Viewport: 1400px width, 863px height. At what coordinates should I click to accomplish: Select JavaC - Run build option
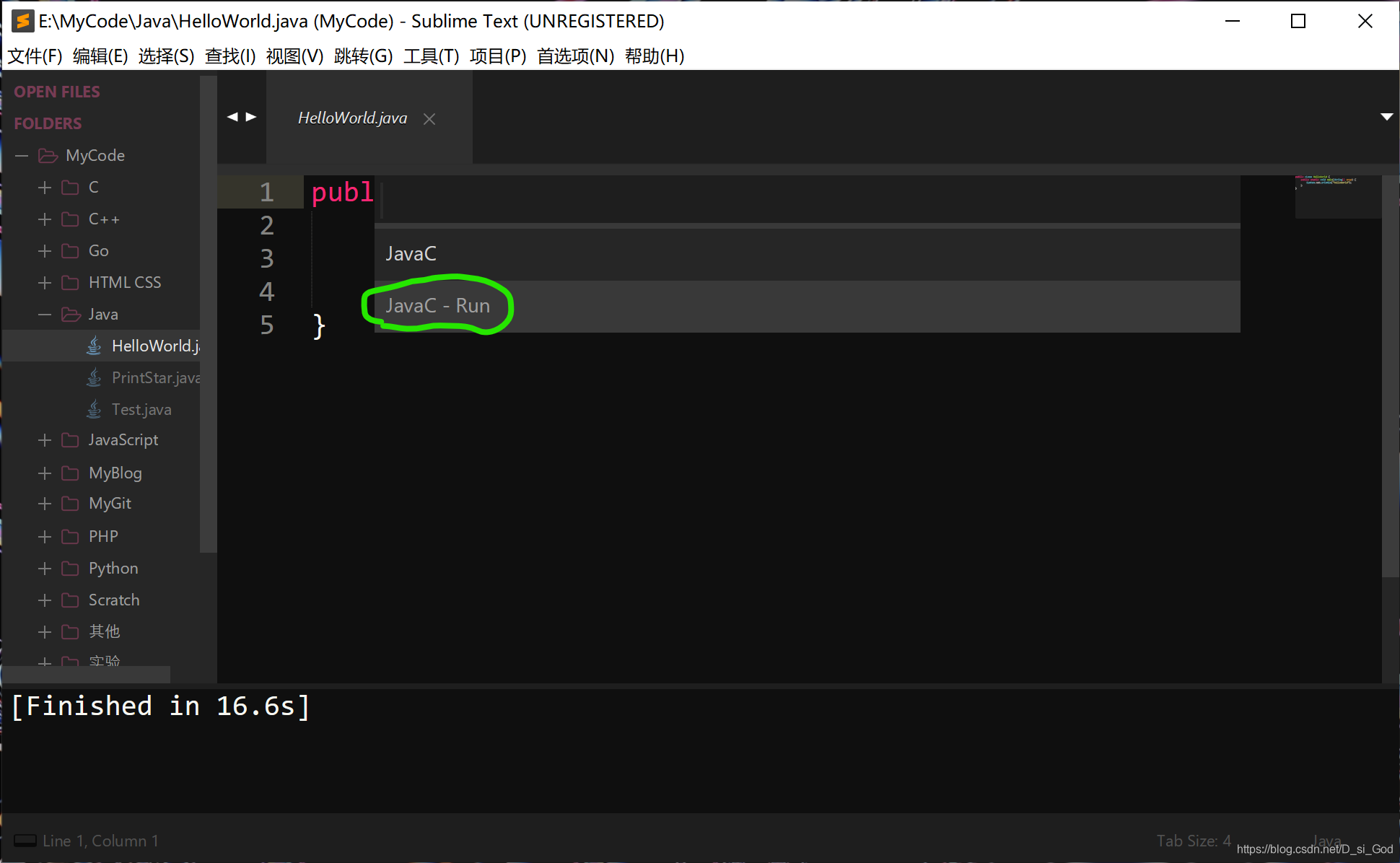[436, 305]
